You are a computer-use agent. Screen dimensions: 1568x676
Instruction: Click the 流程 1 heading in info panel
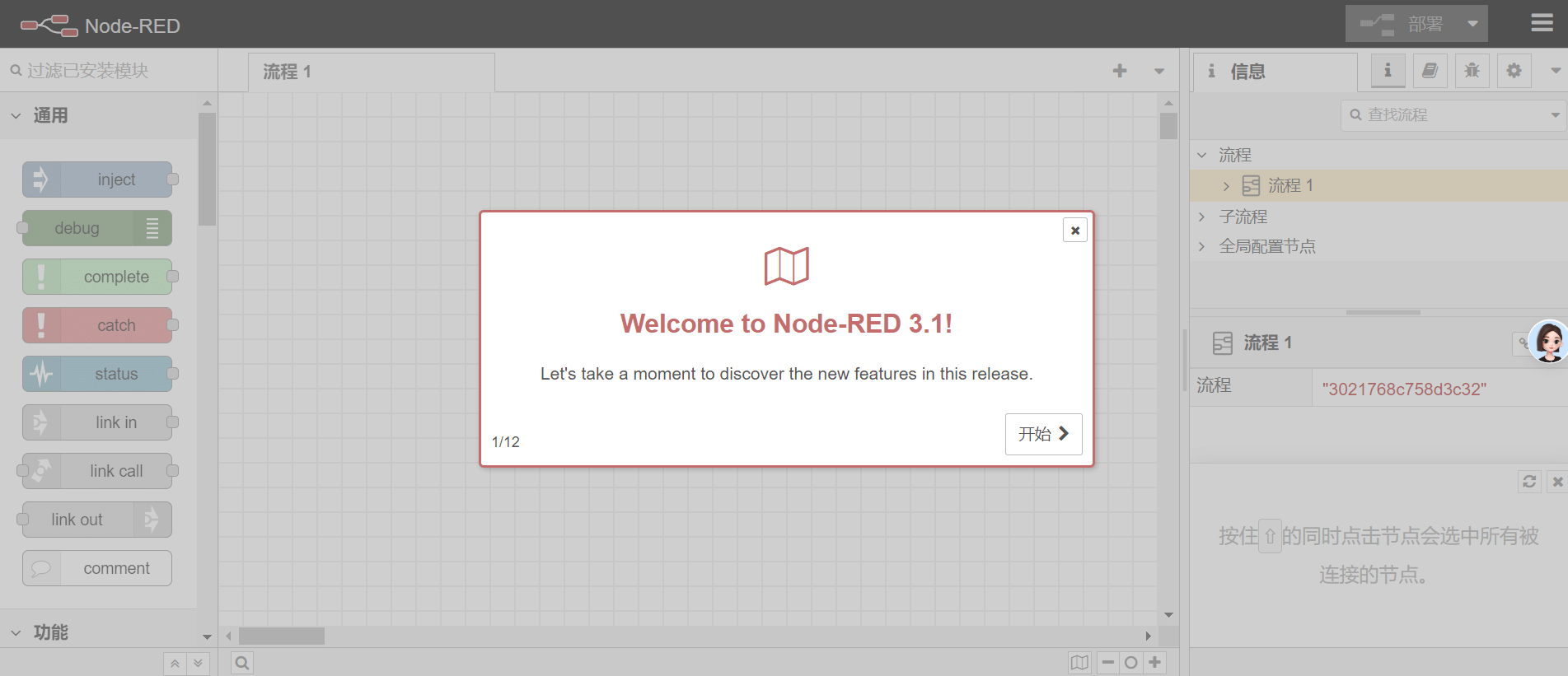1267,343
